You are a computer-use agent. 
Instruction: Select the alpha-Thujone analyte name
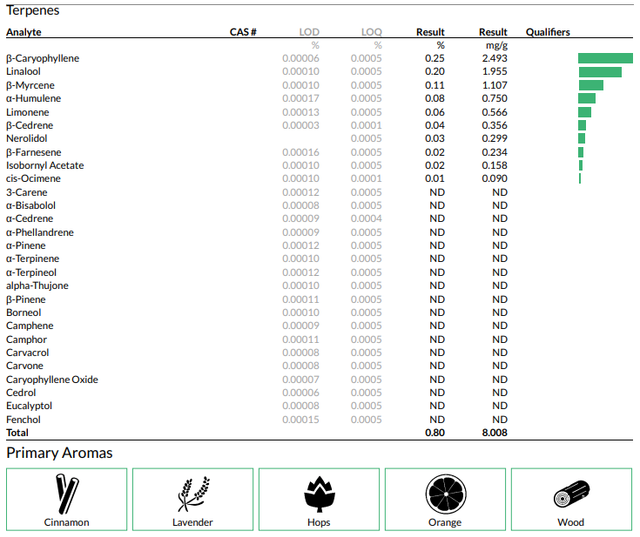point(37,285)
